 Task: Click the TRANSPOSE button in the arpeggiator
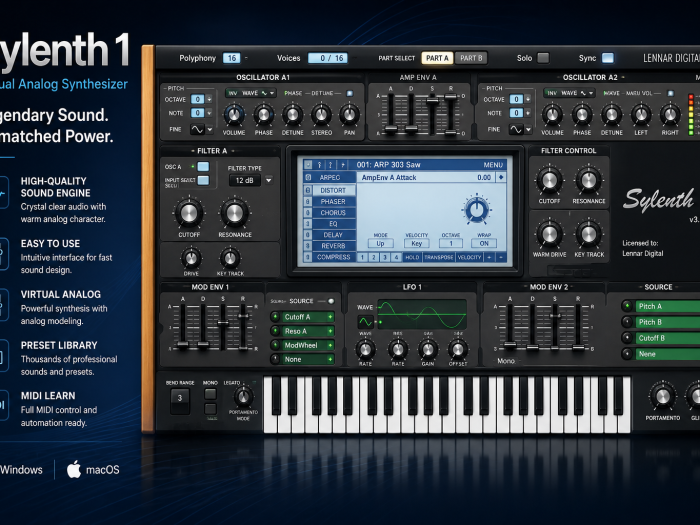click(439, 257)
